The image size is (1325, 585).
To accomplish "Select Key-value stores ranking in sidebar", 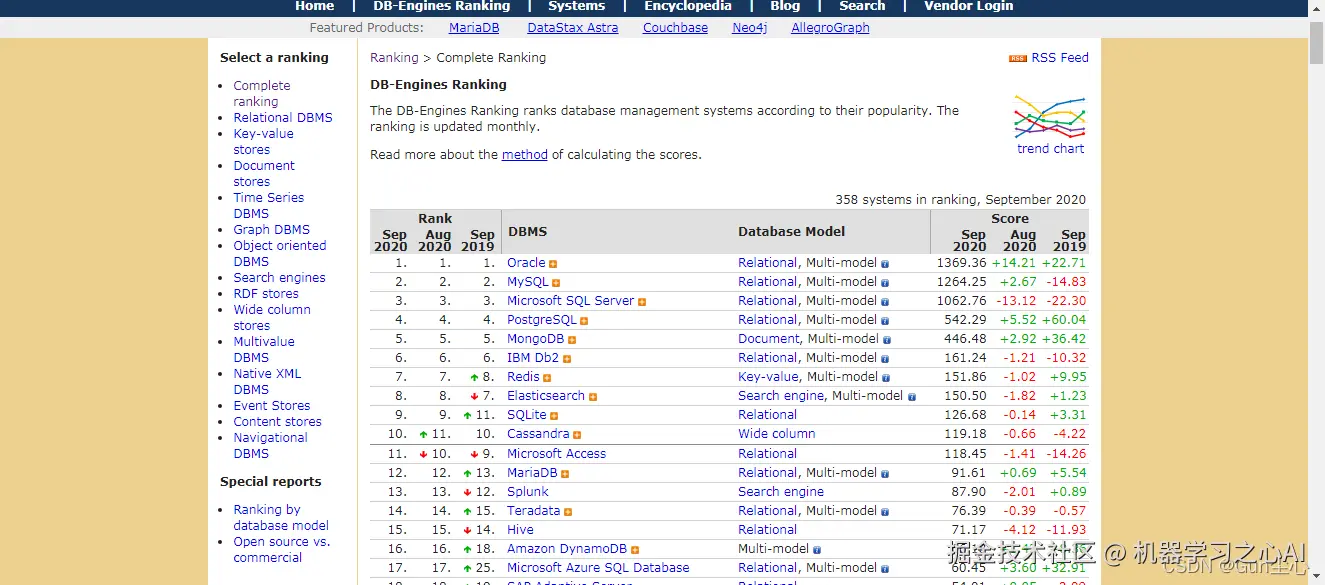I will point(264,142).
